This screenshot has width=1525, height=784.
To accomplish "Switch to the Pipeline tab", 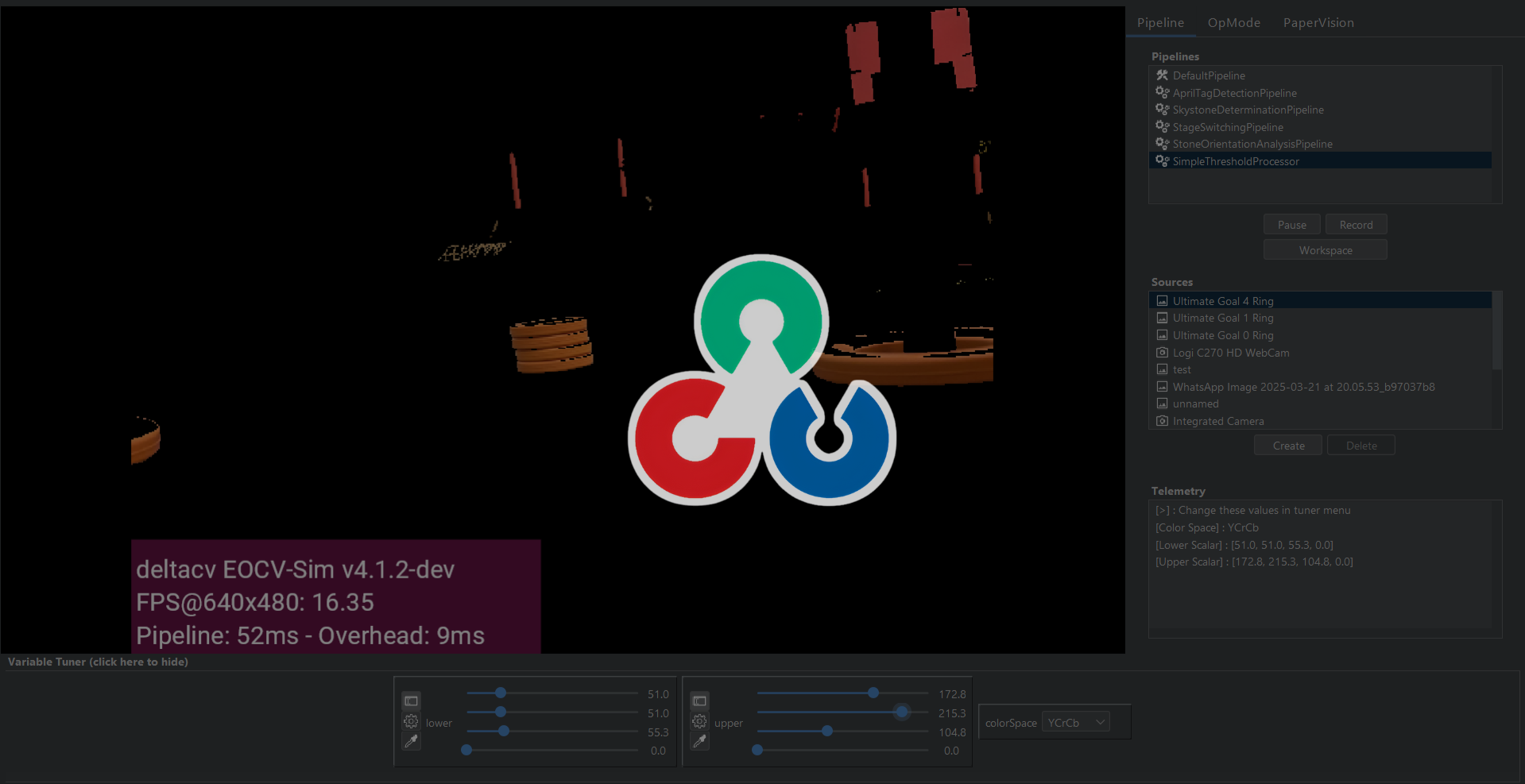I will coord(1160,23).
